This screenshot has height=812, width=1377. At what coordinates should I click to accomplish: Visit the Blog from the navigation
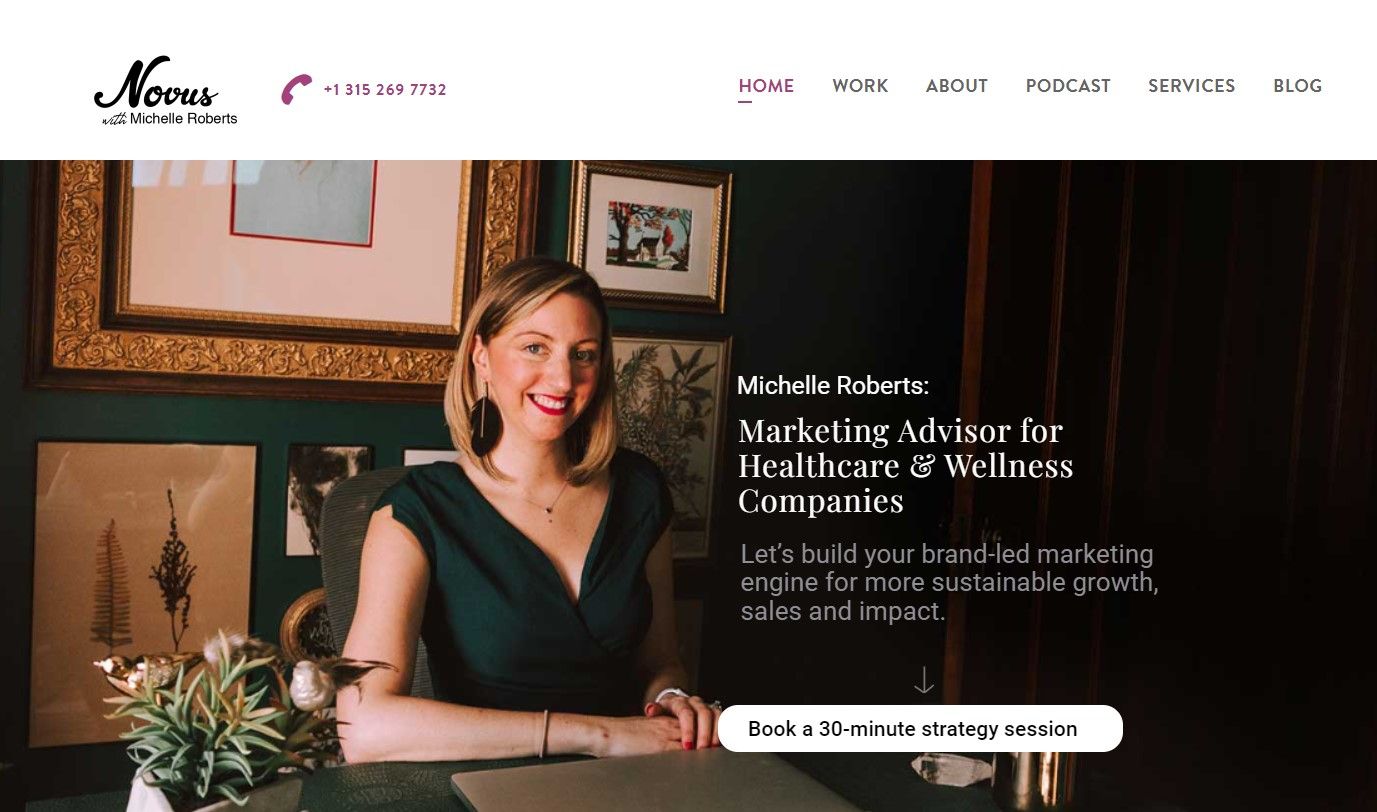click(x=1297, y=86)
